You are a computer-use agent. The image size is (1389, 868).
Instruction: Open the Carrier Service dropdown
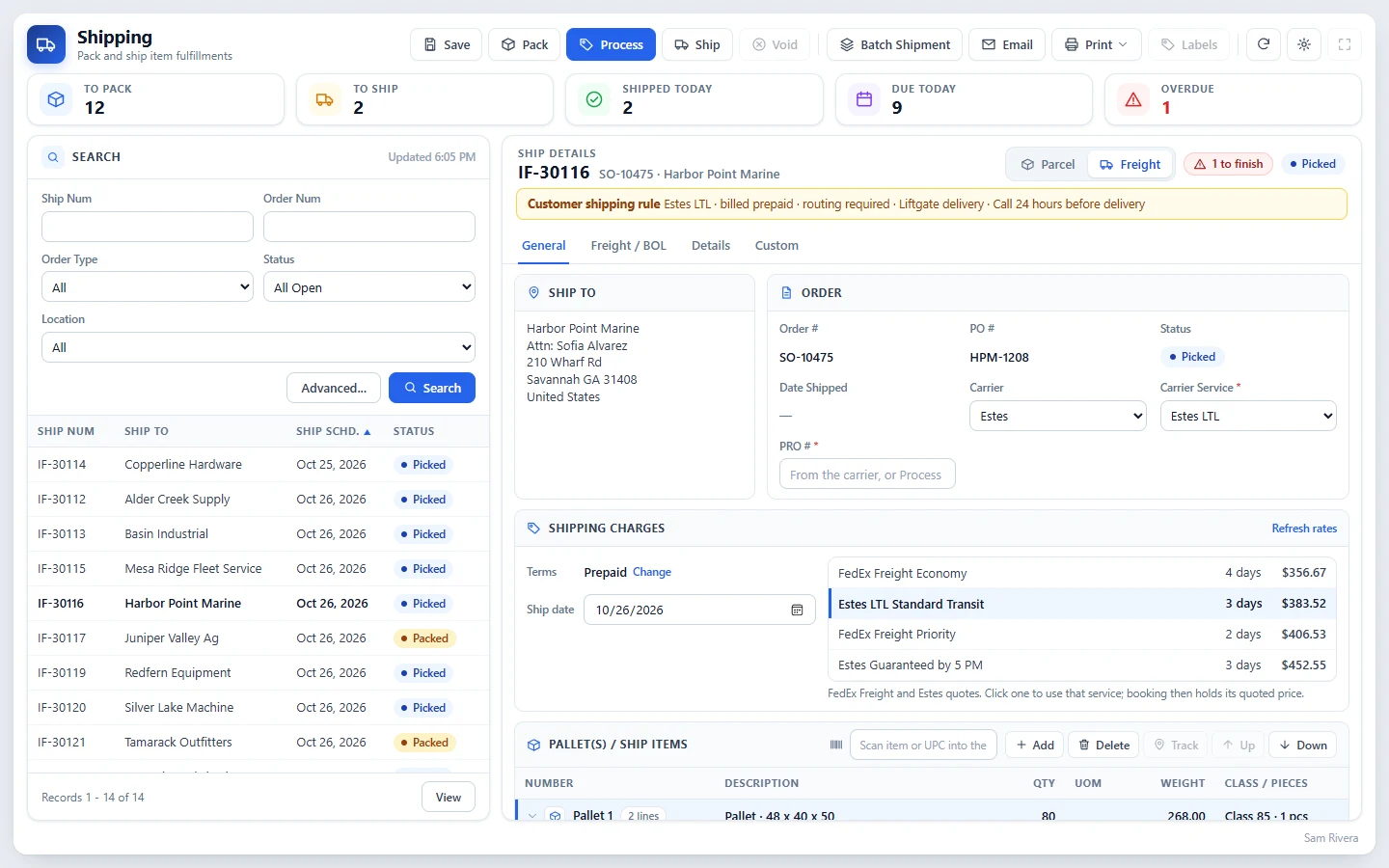point(1248,416)
